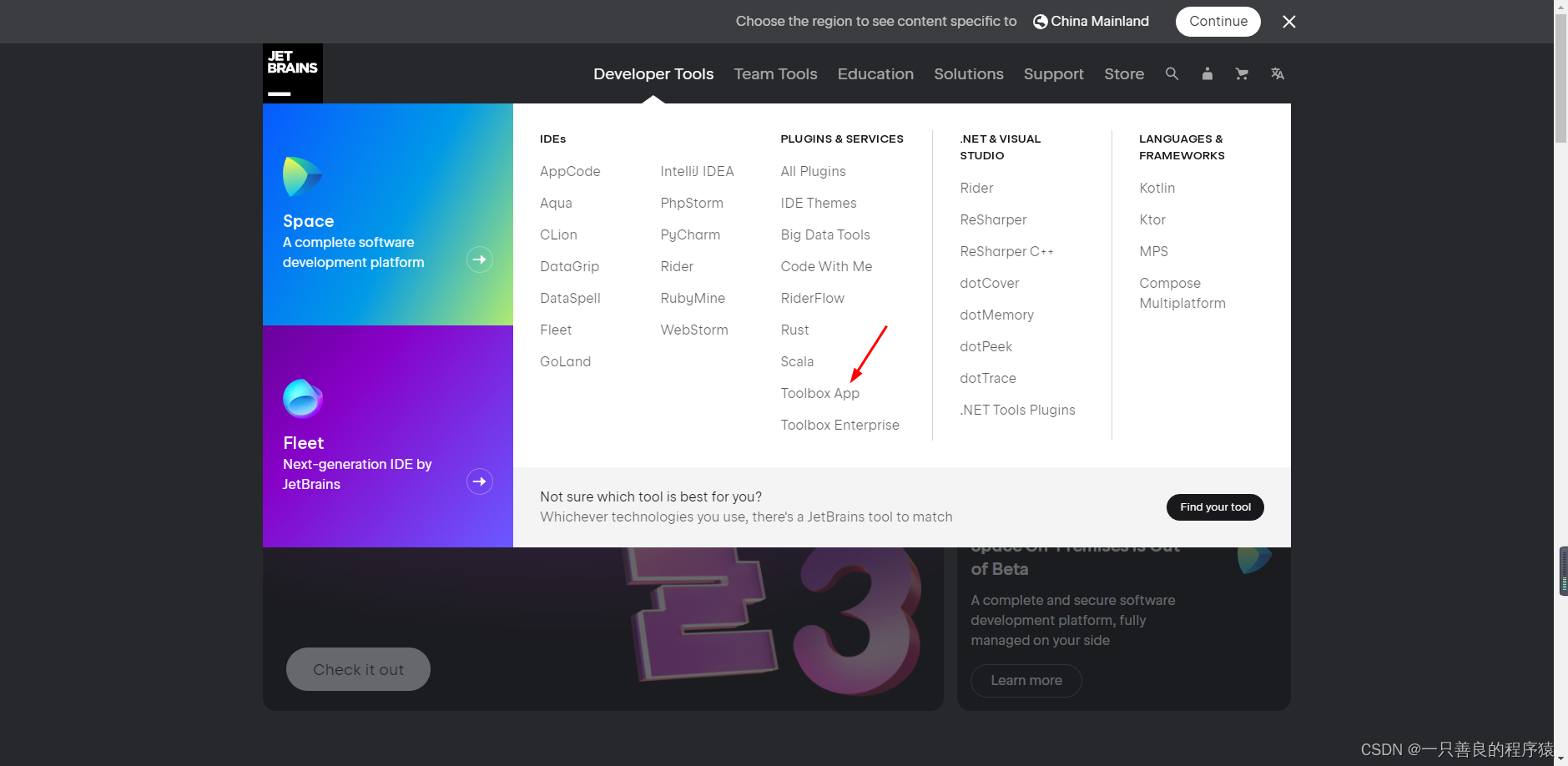Click the browser vertical scrollbar thumb
The image size is (1568, 766).
tap(1560, 78)
